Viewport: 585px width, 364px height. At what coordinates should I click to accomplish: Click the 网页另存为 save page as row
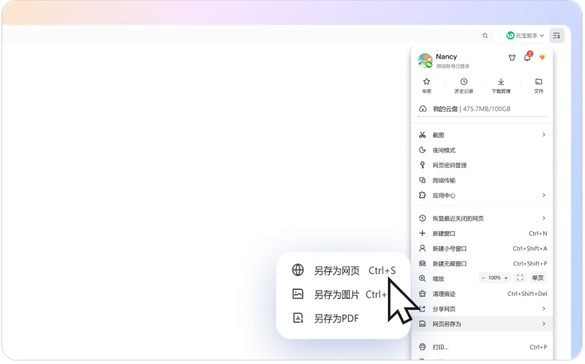click(x=482, y=324)
